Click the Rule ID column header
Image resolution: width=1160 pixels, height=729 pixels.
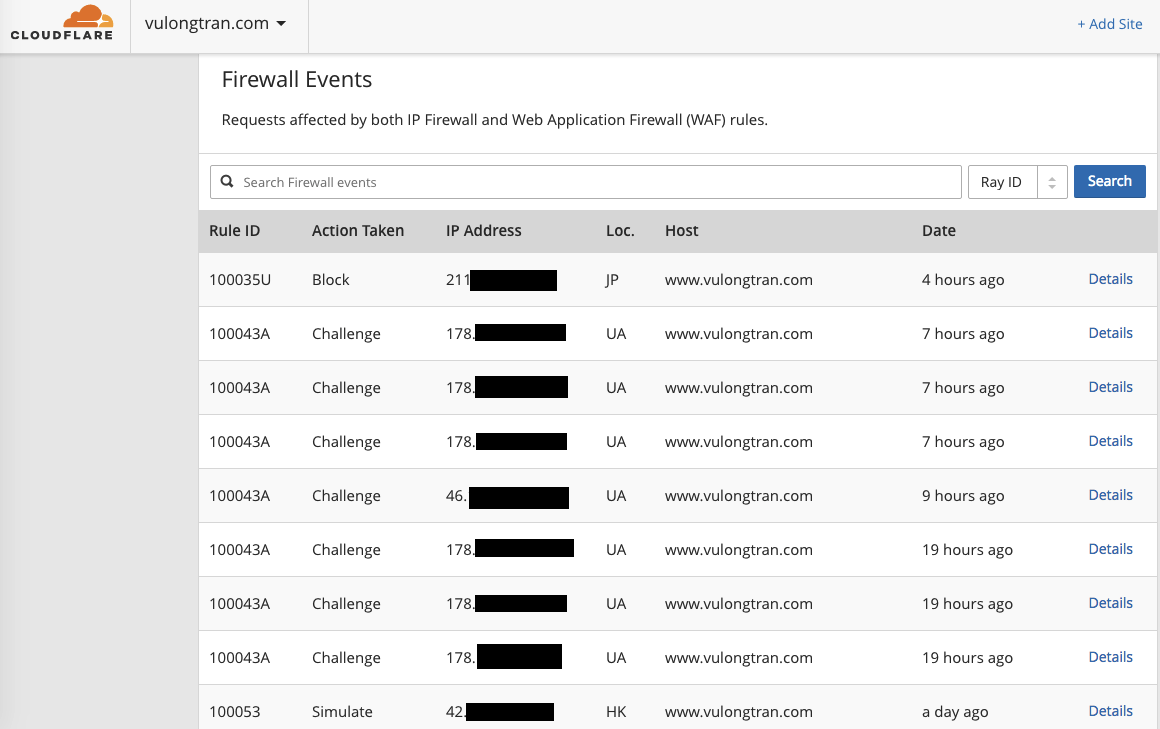(x=234, y=230)
